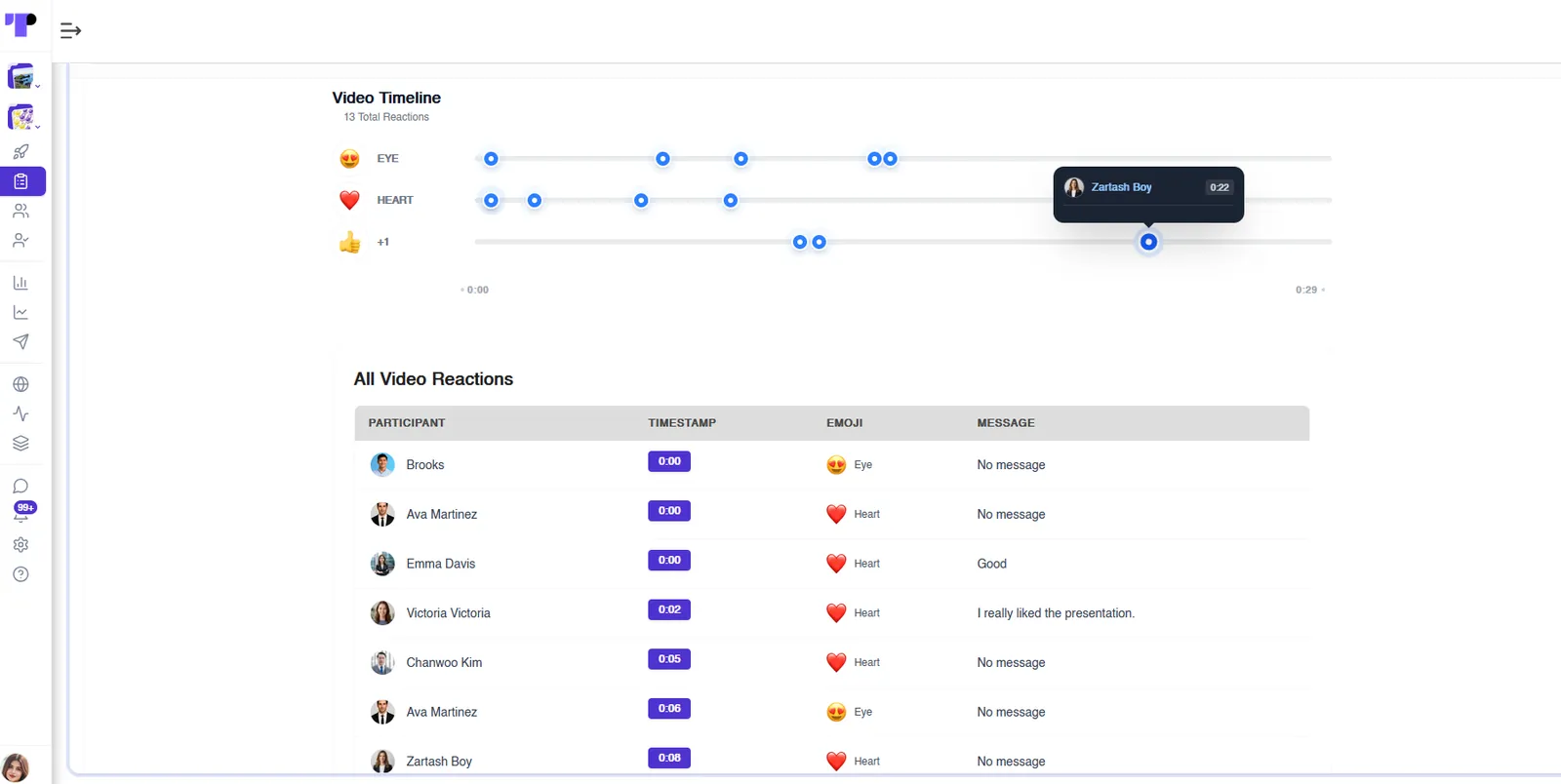The height and width of the screenshot is (784, 1561).
Task: Select the participant name Brooks in the table
Action: 425,465
